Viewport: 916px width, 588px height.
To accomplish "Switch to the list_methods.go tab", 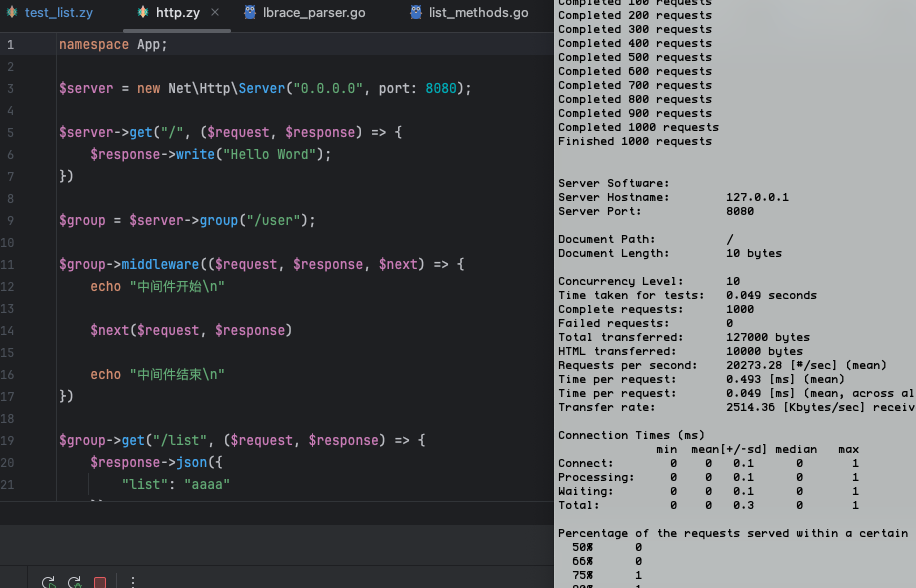I will 478,13.
